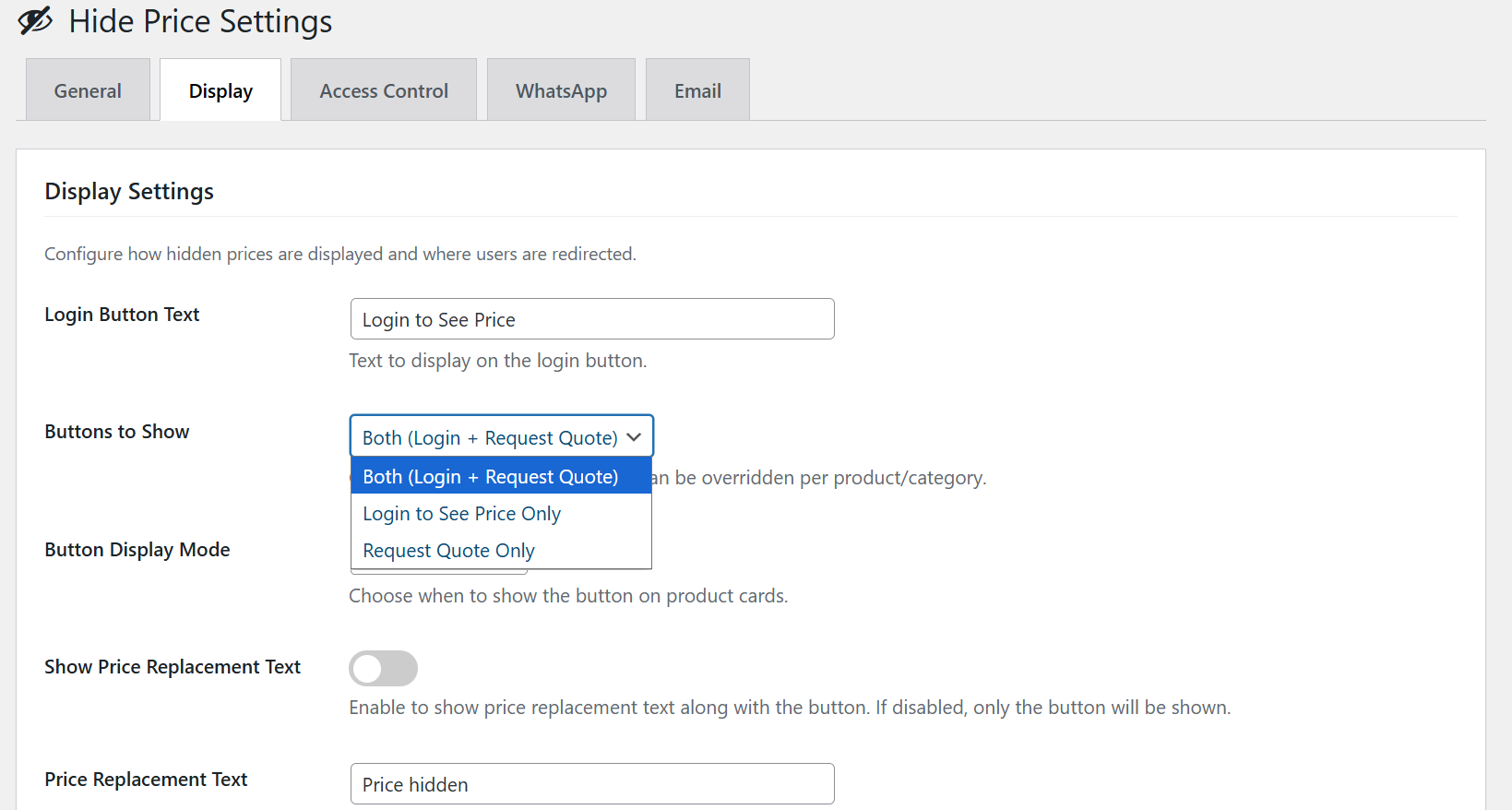Click the Buttons to Show label
The height and width of the screenshot is (810, 1512).
point(117,432)
